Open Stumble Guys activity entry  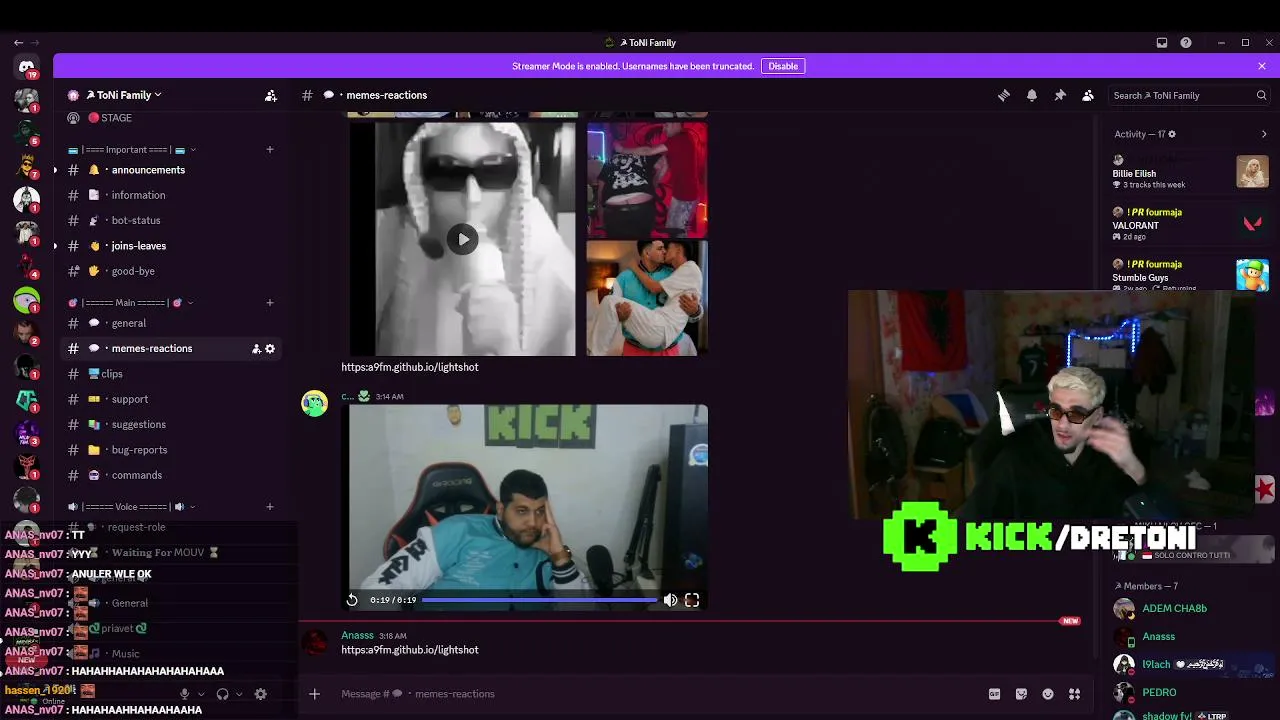(x=1190, y=275)
